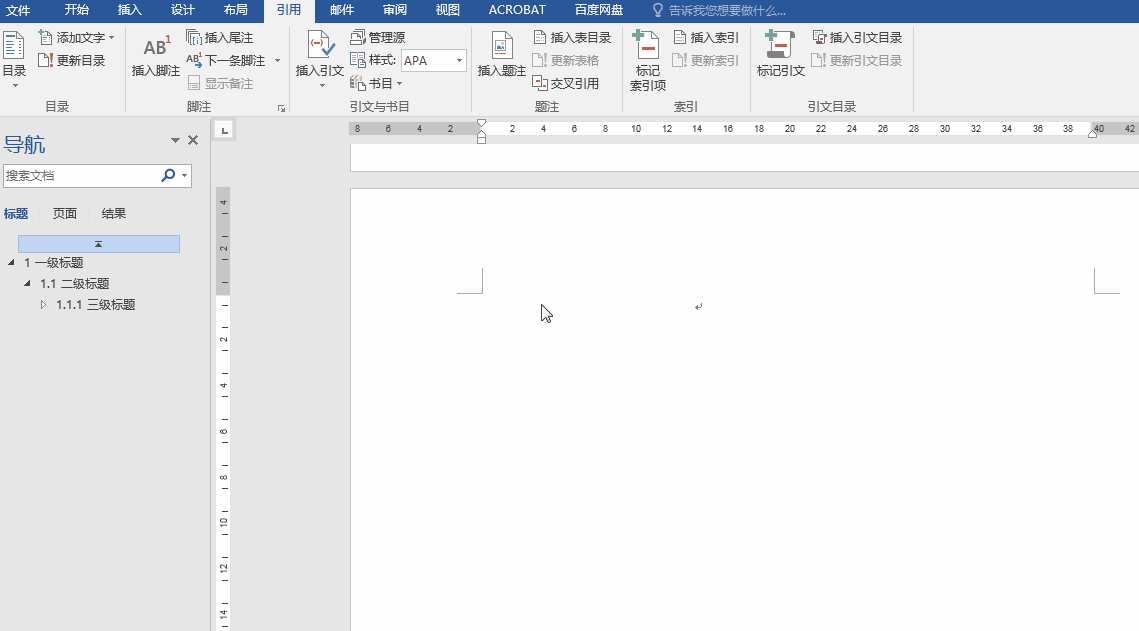Click 更新目录 update table icon
The width and height of the screenshot is (1139, 631).
click(45, 60)
